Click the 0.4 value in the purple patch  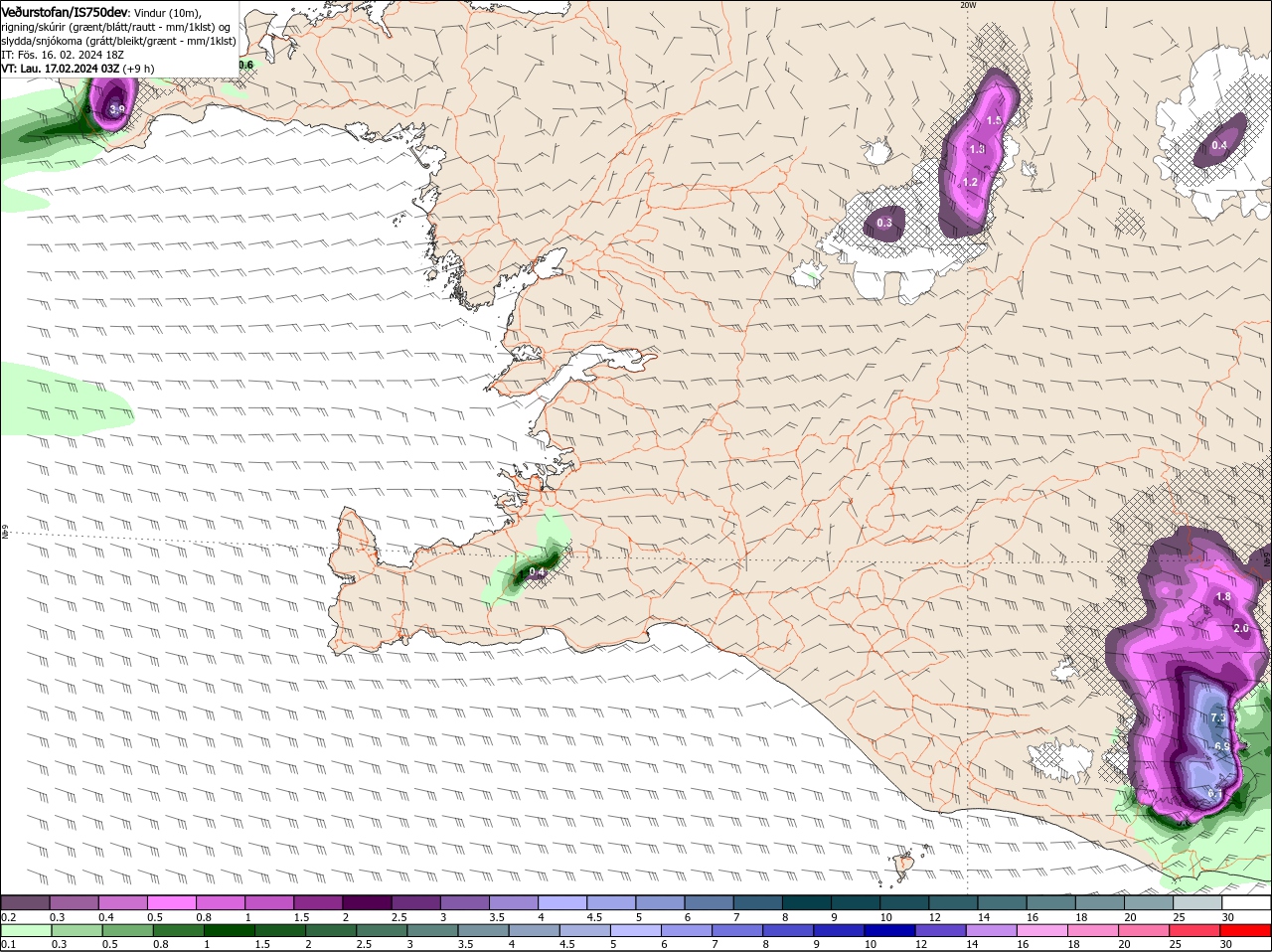(x=1219, y=145)
